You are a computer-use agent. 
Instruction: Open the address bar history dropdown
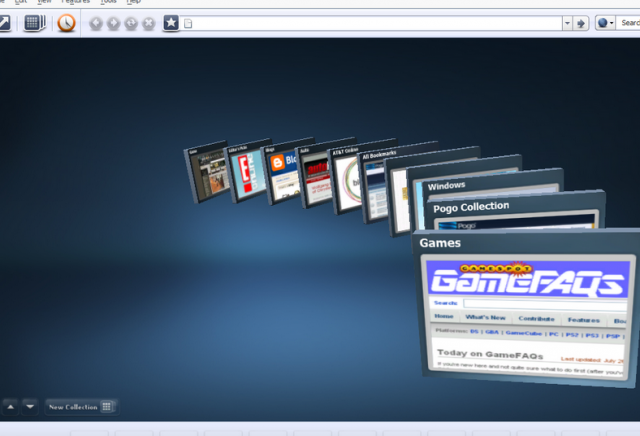point(567,23)
